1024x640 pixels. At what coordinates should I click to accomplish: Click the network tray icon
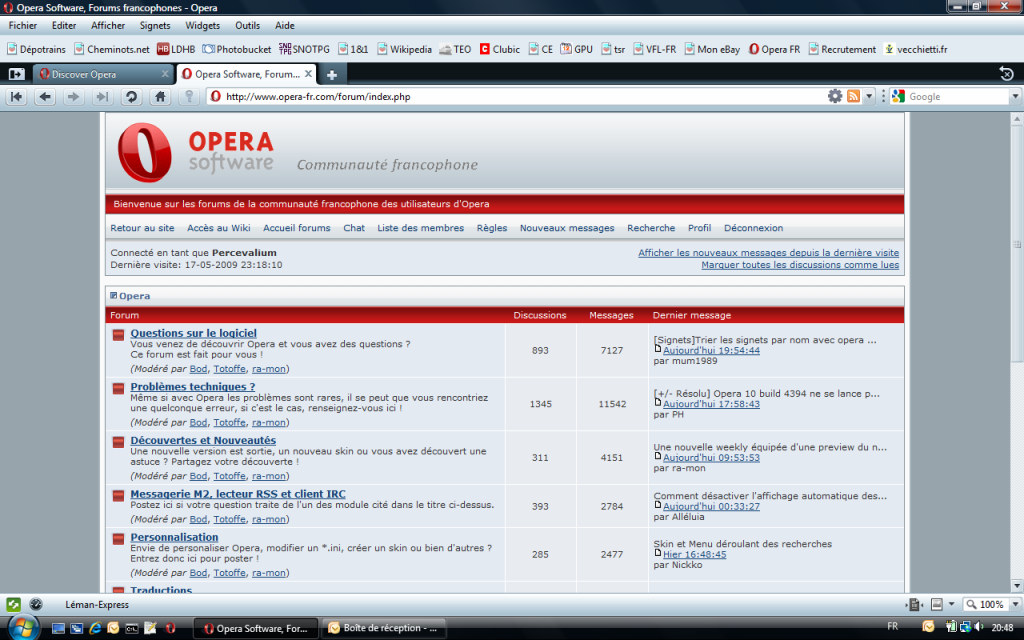click(965, 627)
